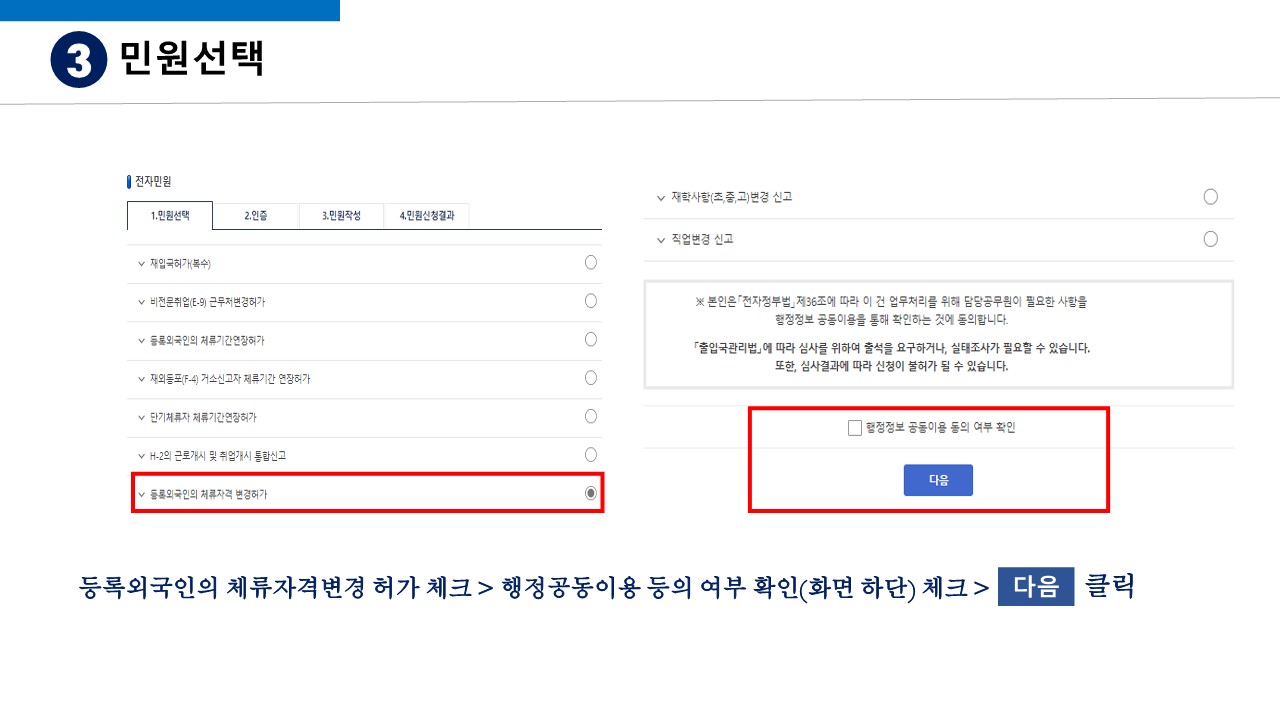
Task: Expand 재외동포(F-4) 거소신고자 체류기간 연장허가 chevron
Action: [141, 379]
